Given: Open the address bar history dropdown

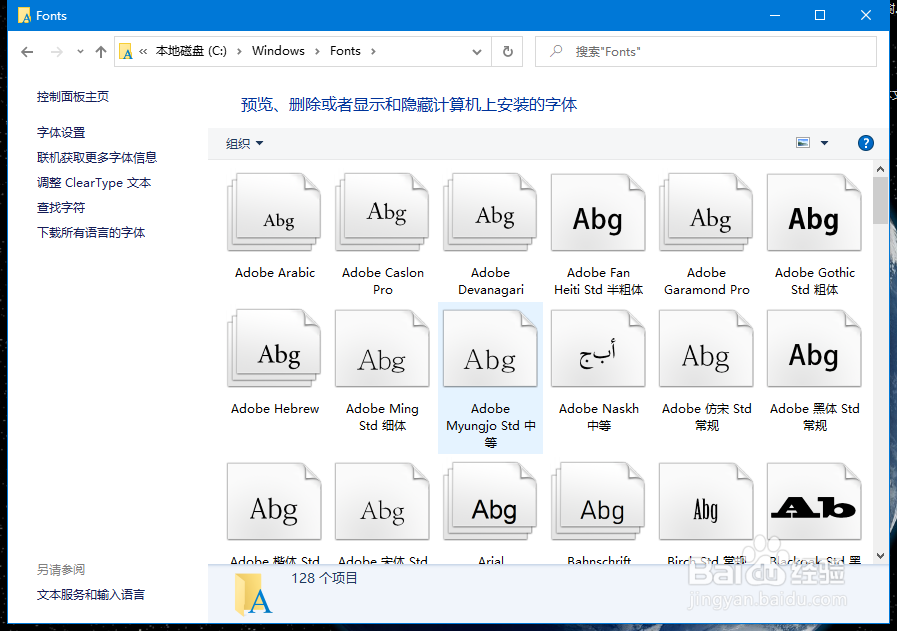Looking at the screenshot, I should tap(477, 51).
